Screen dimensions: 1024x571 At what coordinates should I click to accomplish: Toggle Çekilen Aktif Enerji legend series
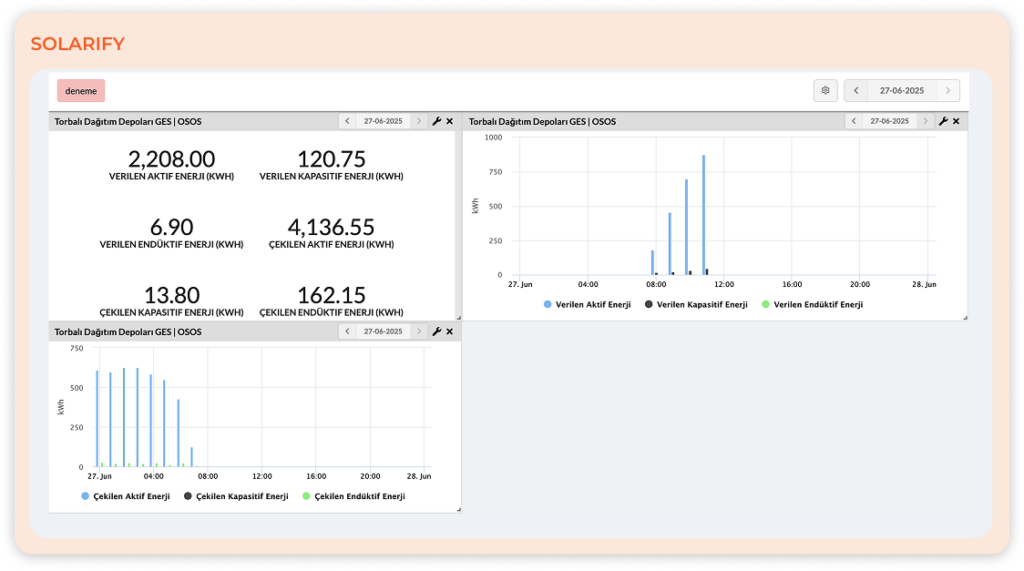tap(125, 497)
